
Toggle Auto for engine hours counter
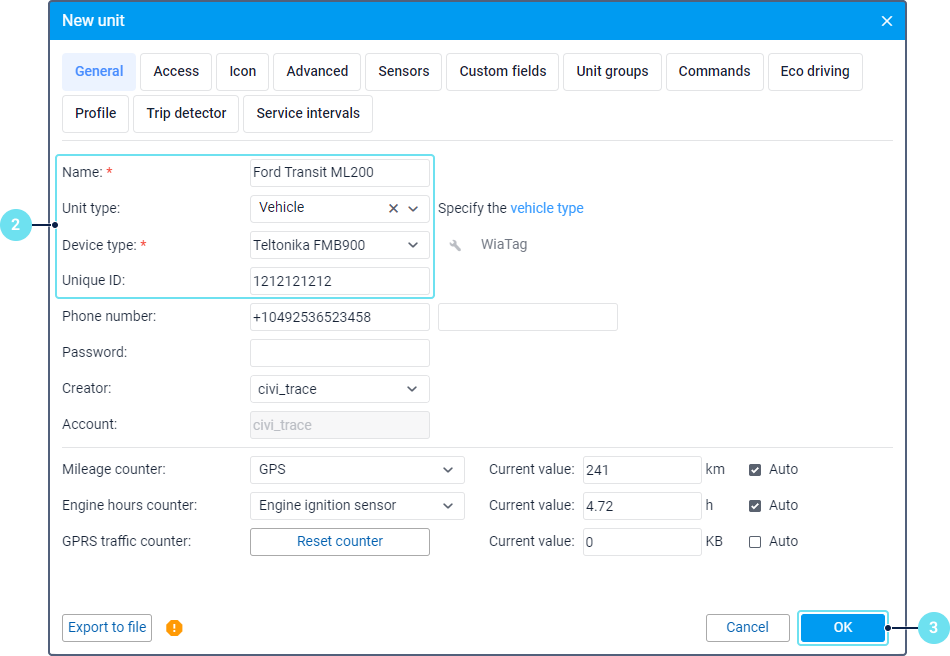[x=755, y=506]
